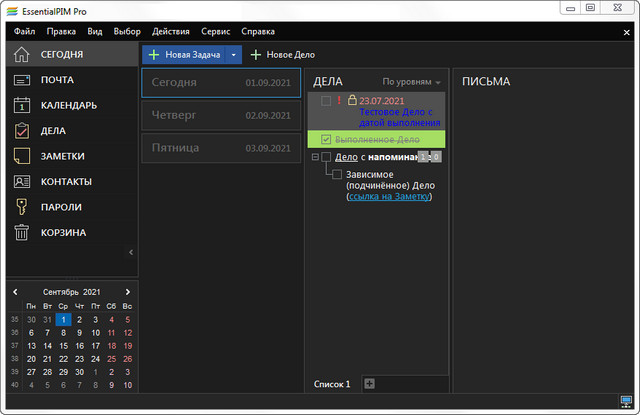Go to next month in mini calendar

coord(127,291)
